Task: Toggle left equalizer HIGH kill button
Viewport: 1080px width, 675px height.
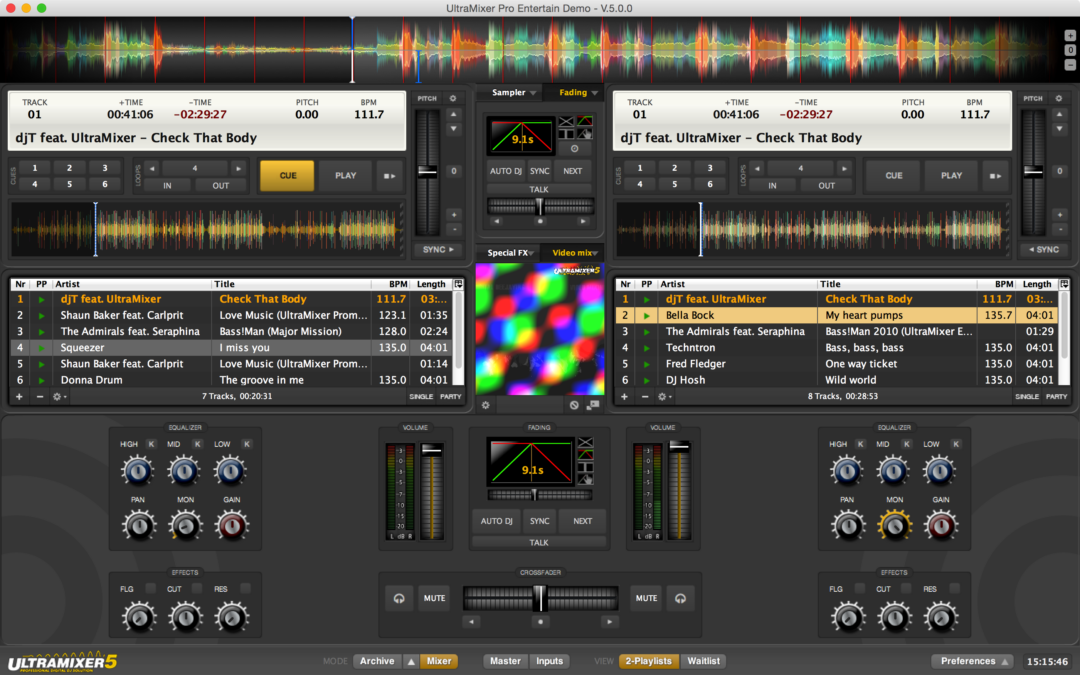Action: [x=152, y=444]
